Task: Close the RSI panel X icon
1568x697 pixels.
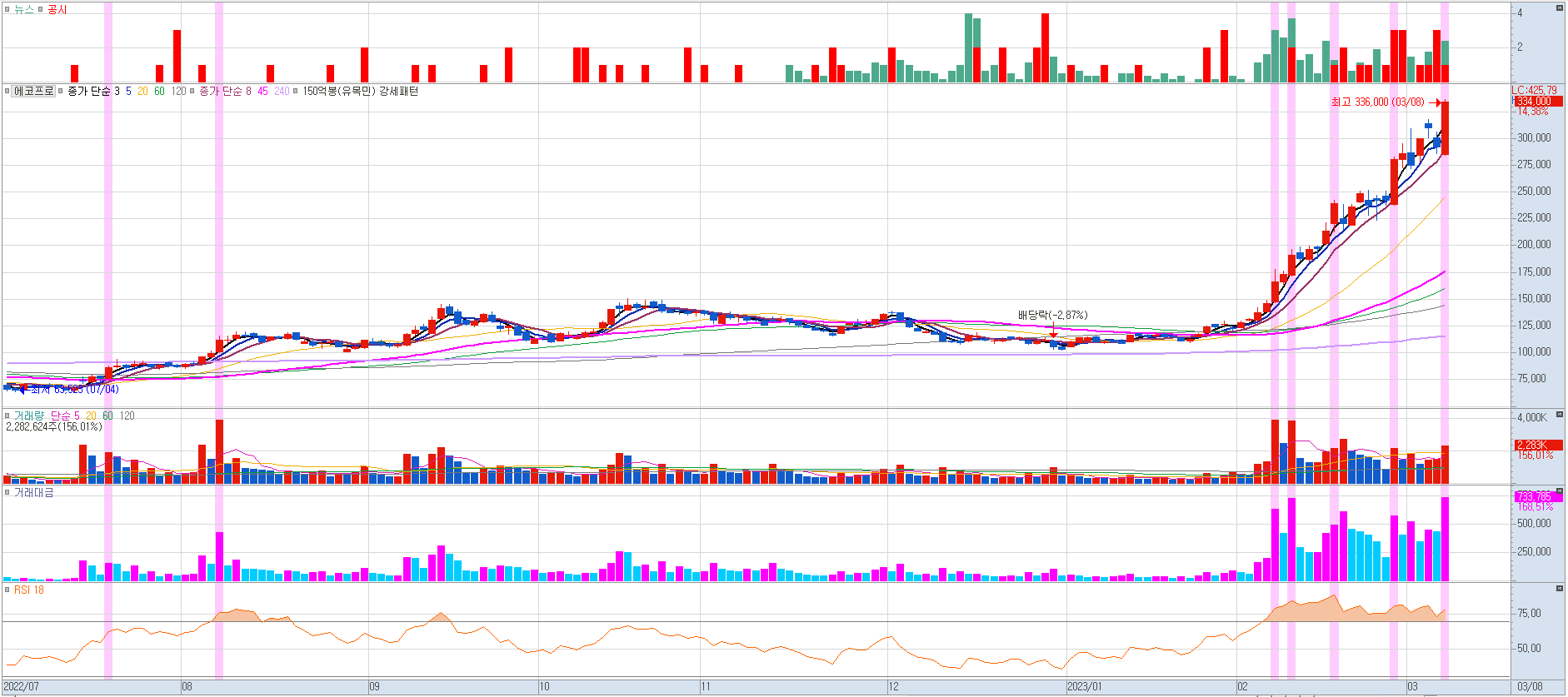Action: point(1560,589)
